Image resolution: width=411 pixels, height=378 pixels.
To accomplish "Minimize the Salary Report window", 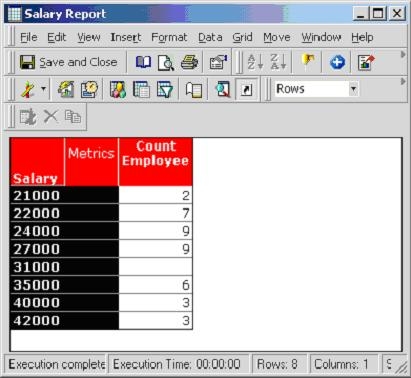I will [361, 14].
